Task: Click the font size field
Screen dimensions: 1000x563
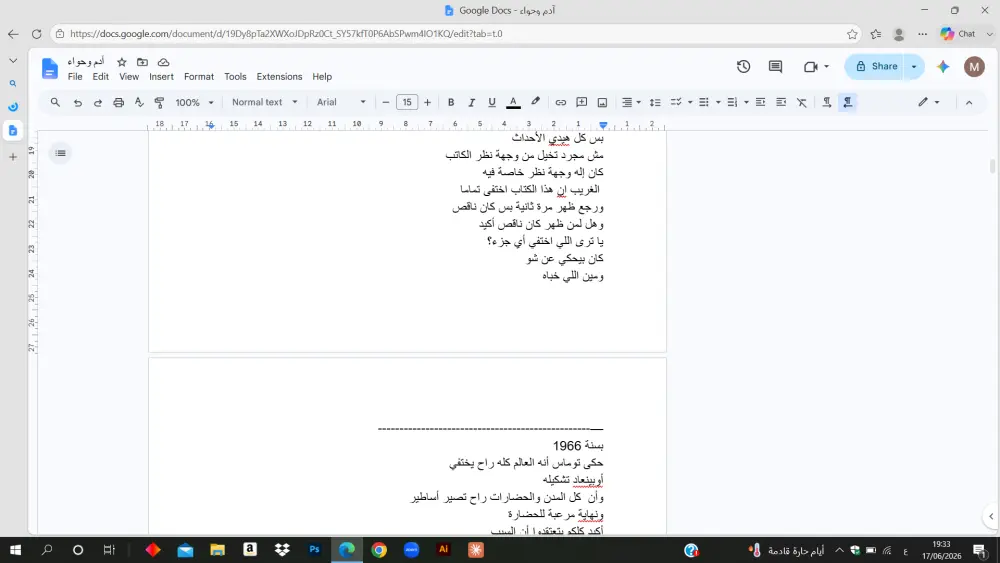Action: click(x=406, y=102)
